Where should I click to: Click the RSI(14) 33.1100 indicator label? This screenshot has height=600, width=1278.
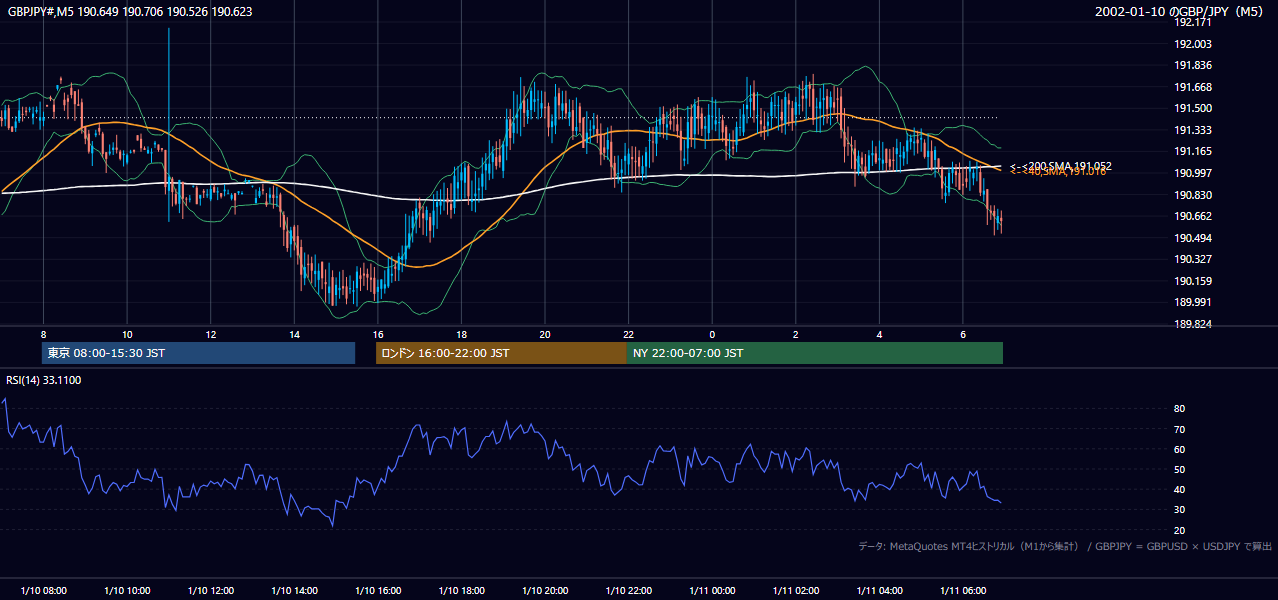click(44, 380)
